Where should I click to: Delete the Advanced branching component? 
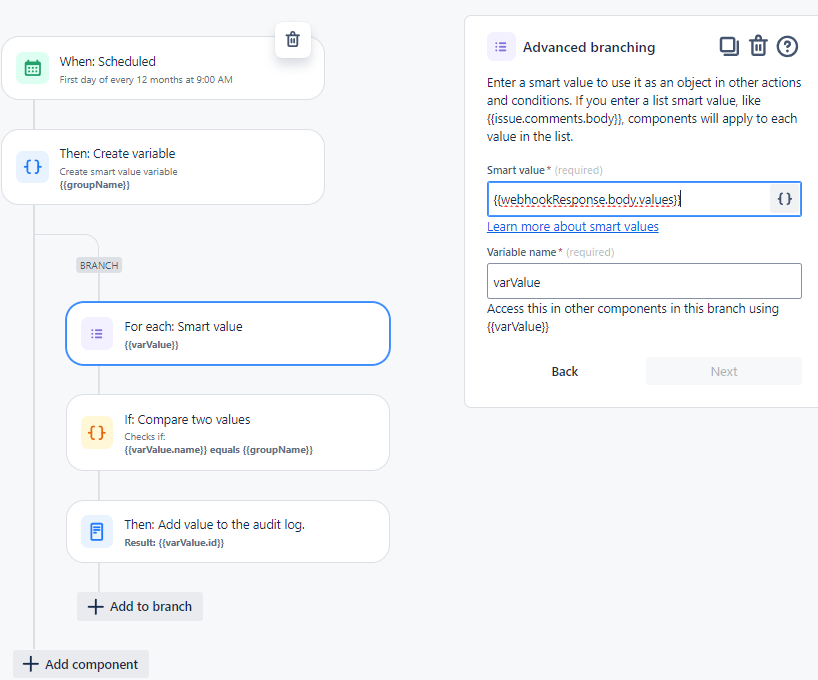point(758,46)
